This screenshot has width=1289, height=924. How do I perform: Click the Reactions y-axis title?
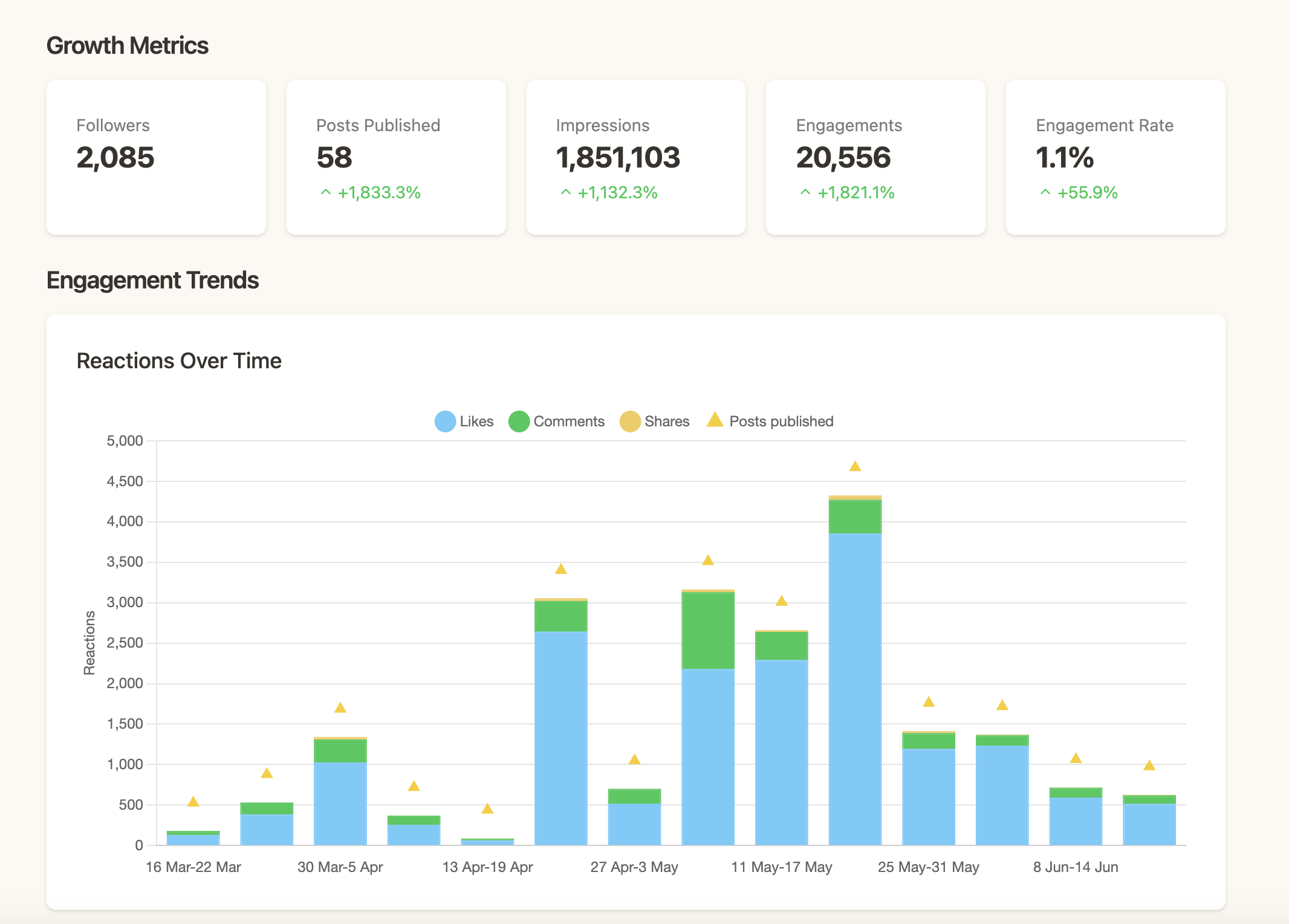click(x=89, y=643)
